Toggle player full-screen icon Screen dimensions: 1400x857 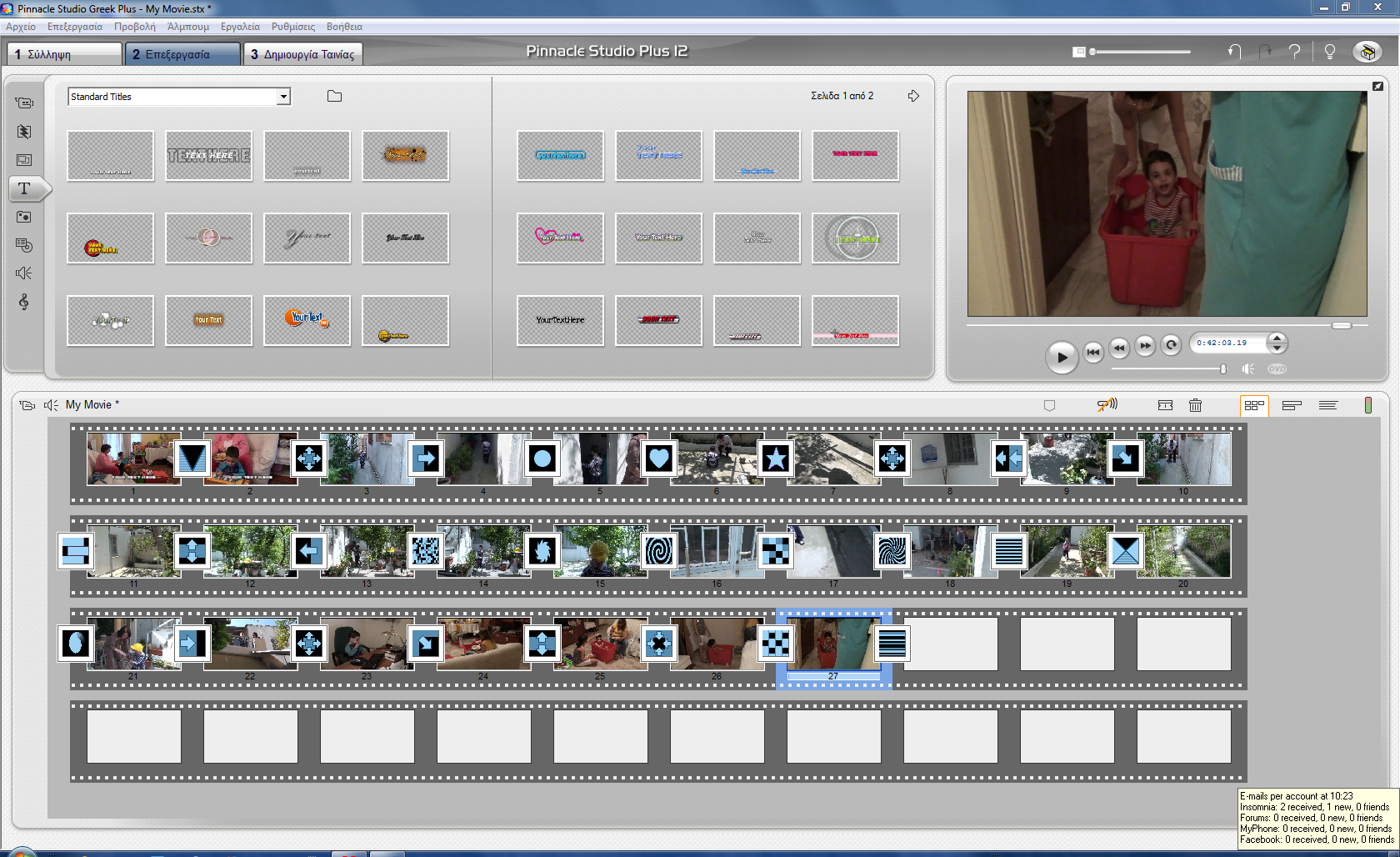point(1377,86)
